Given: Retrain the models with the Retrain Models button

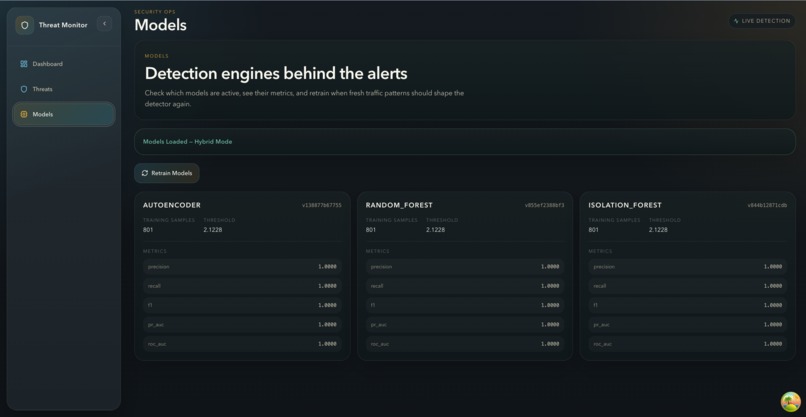Looking at the screenshot, I should coord(167,173).
